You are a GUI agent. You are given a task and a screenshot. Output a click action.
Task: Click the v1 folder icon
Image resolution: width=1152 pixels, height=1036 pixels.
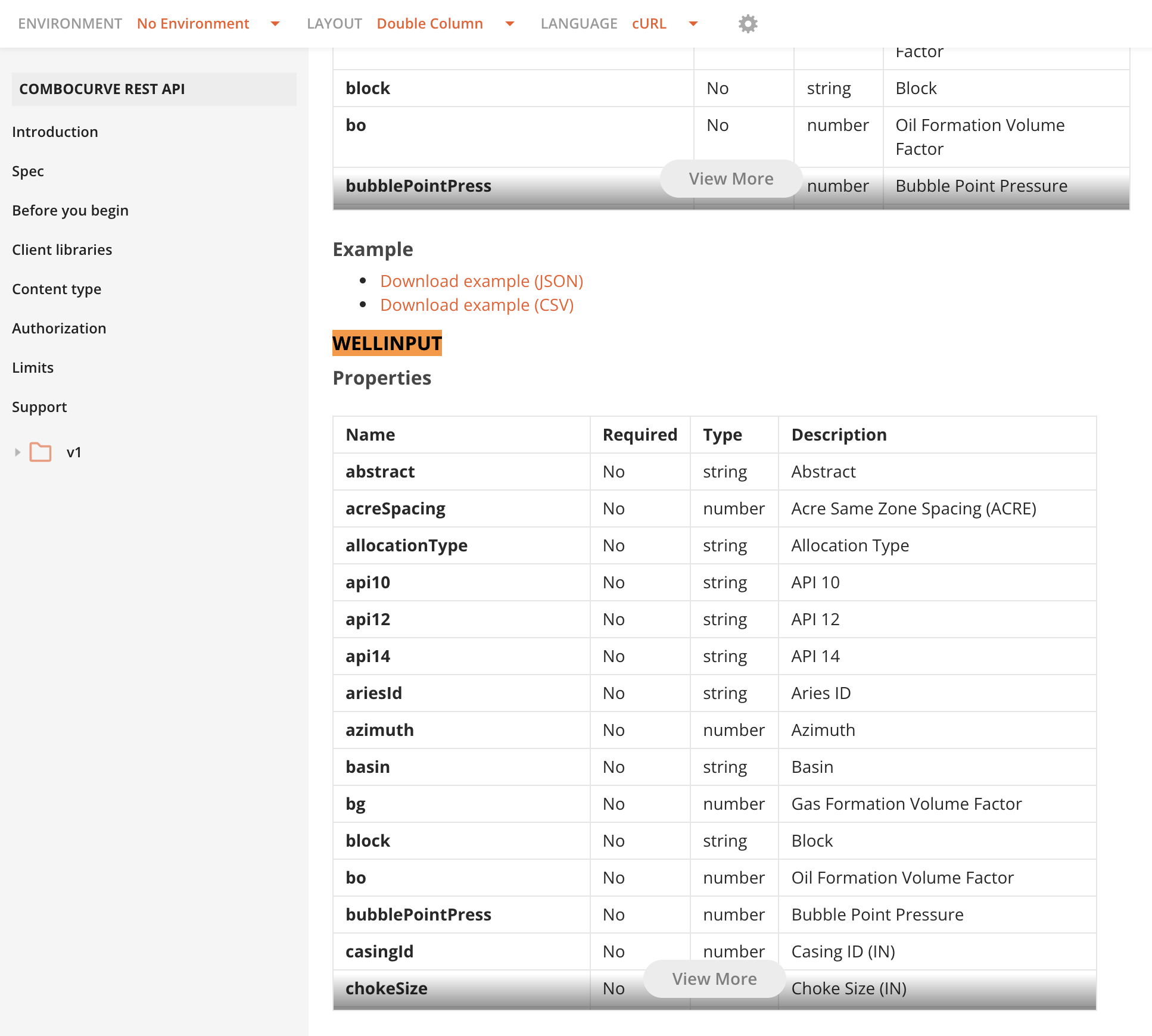[41, 453]
